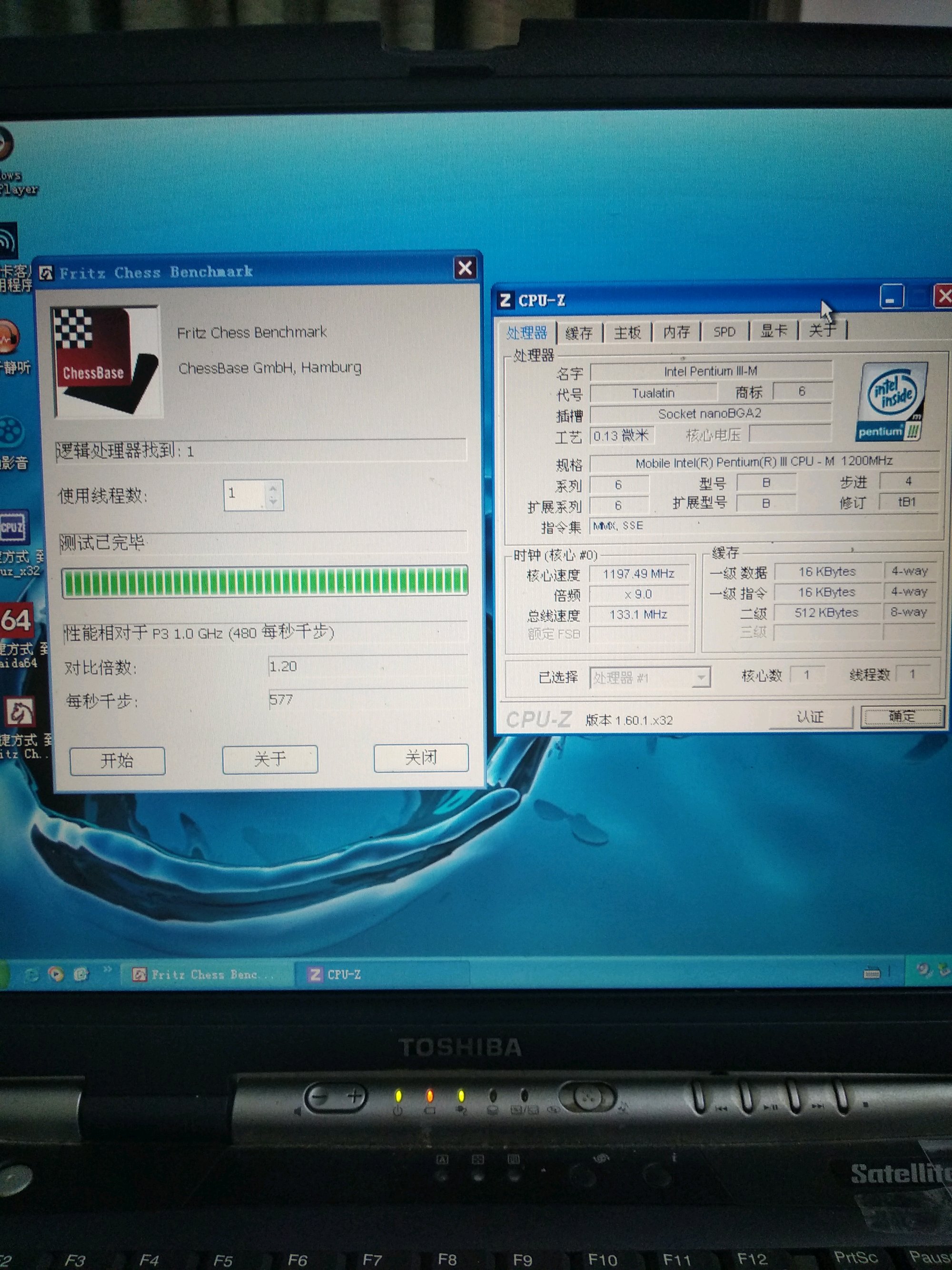Decrease thread count with the down arrow
952x1270 pixels.
click(273, 501)
